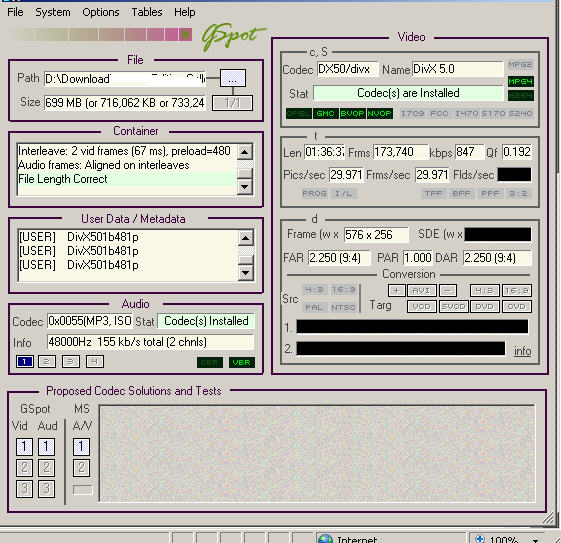This screenshot has width=561, height=543.
Task: Click the file Path input field
Action: coord(125,79)
